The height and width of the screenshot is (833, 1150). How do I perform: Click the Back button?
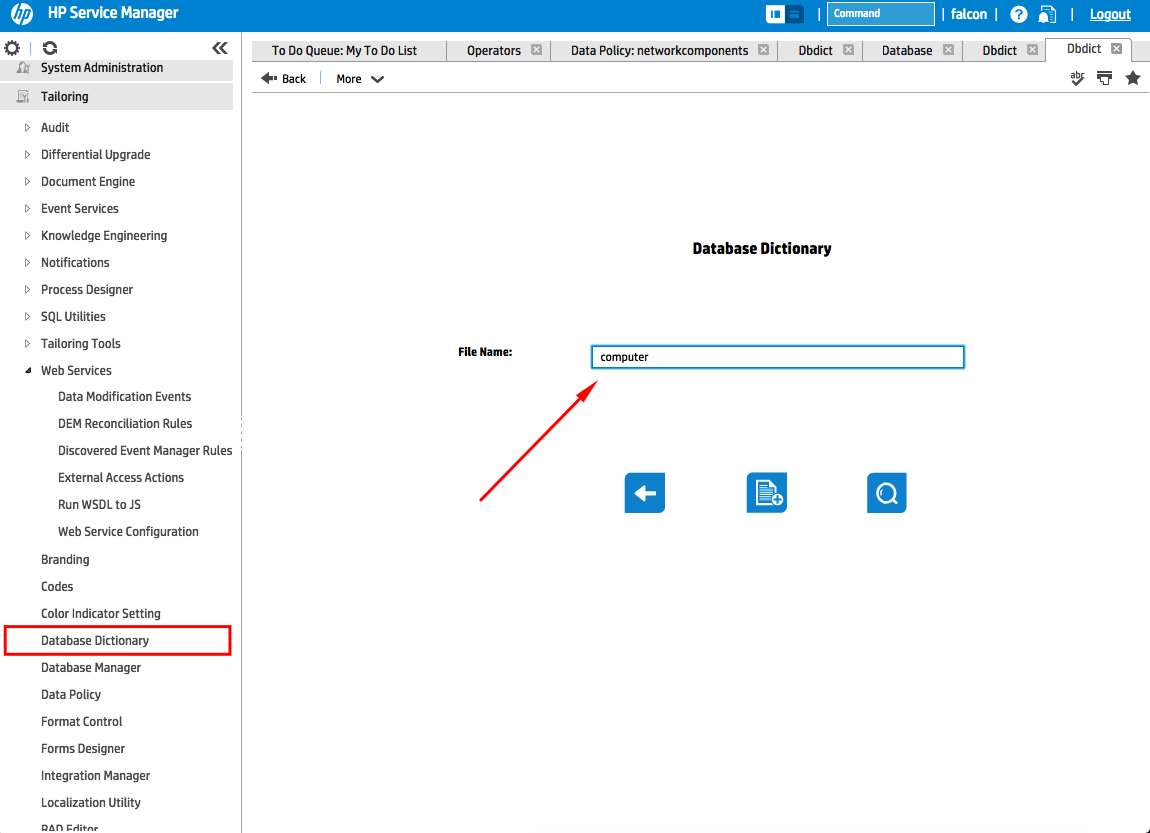(x=284, y=78)
